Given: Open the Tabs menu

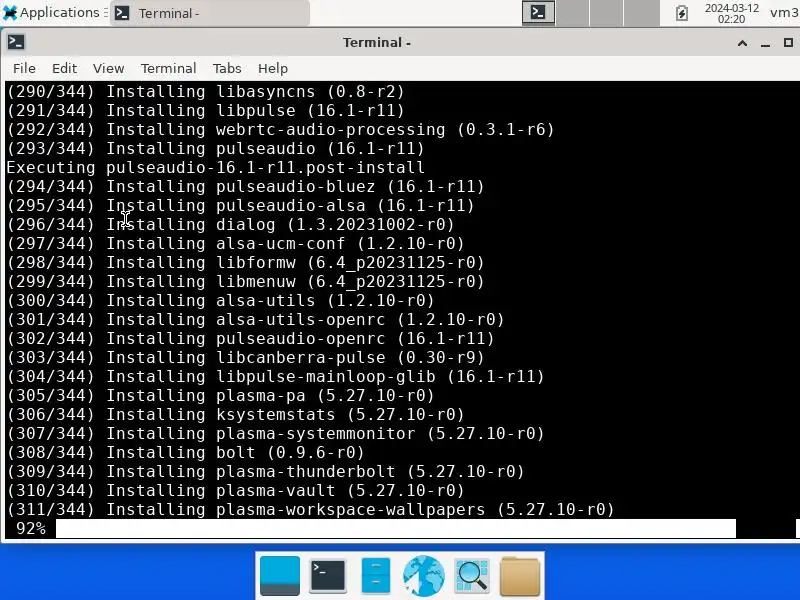Looking at the screenshot, I should tap(227, 68).
